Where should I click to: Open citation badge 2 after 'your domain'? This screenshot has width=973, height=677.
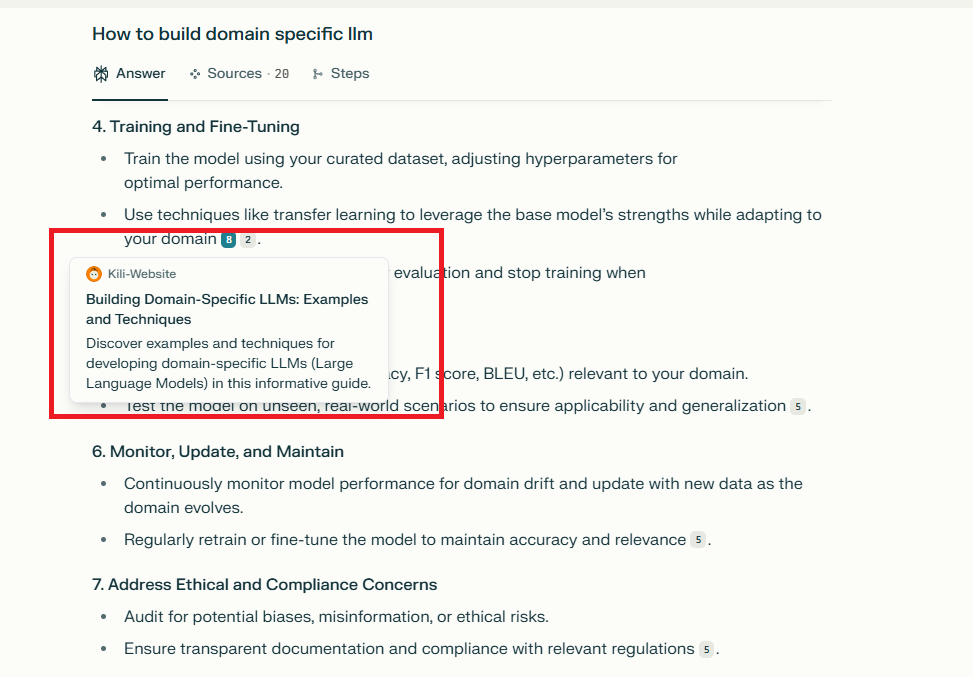248,240
